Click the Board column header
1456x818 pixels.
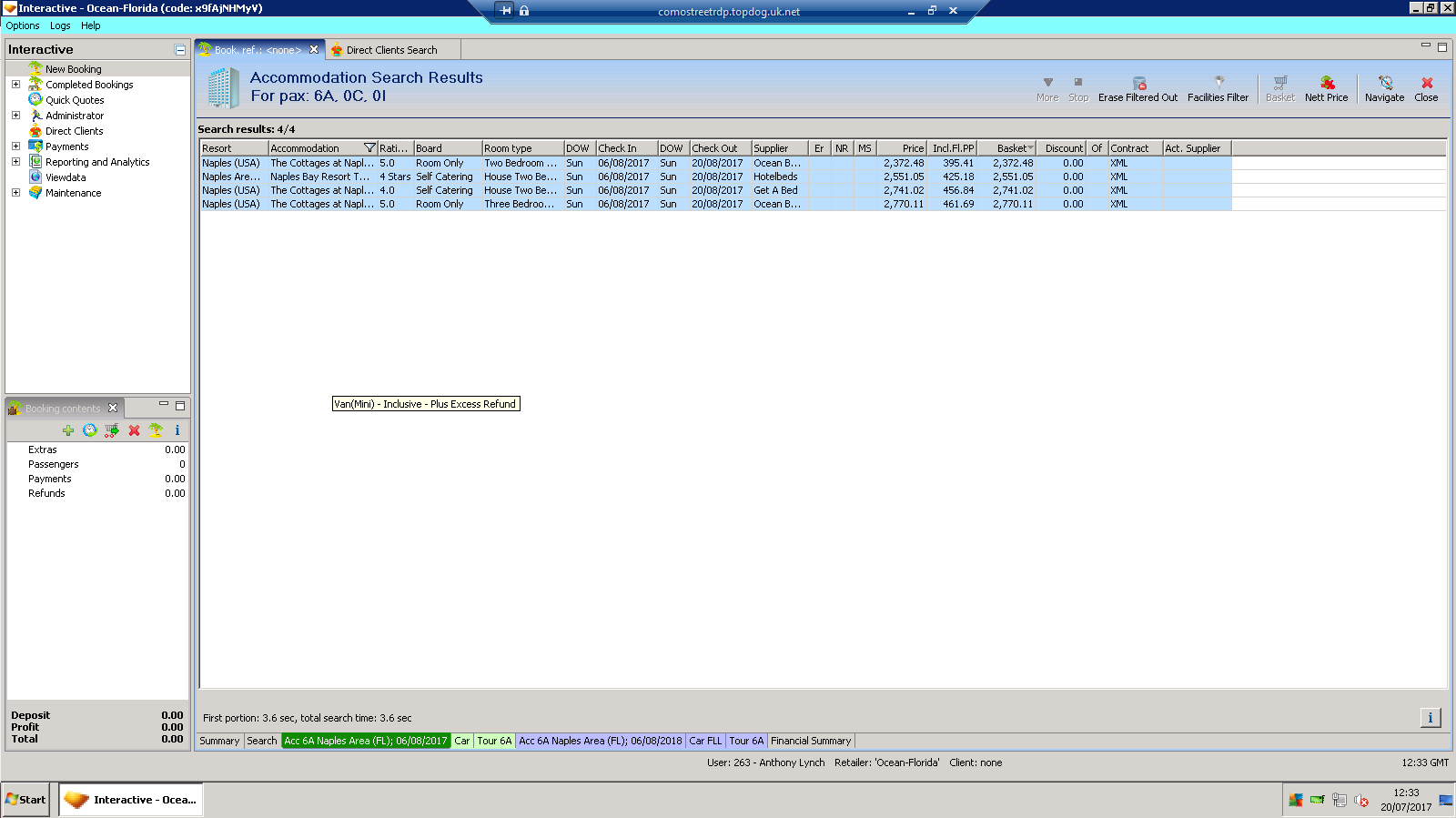[x=448, y=148]
